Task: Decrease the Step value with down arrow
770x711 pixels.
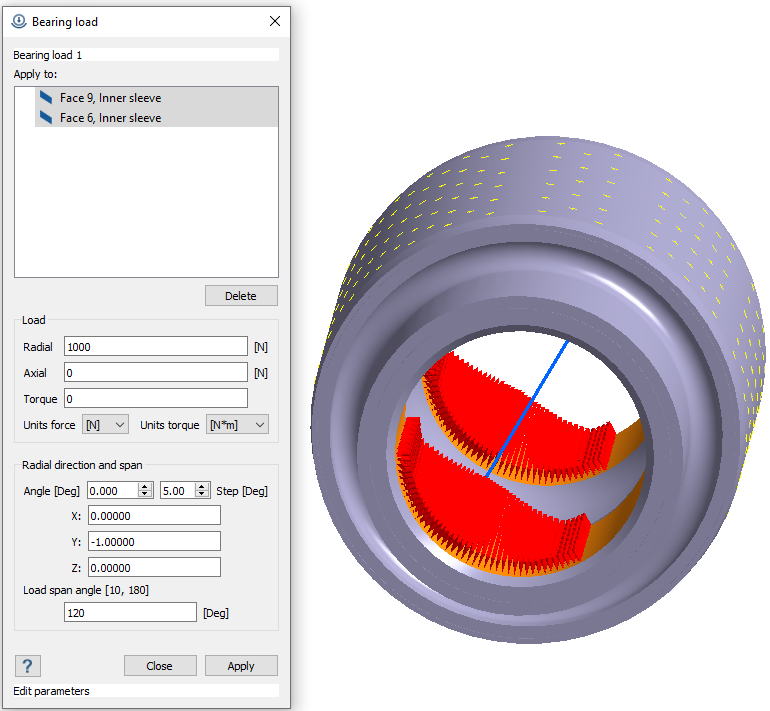Action: [x=202, y=494]
